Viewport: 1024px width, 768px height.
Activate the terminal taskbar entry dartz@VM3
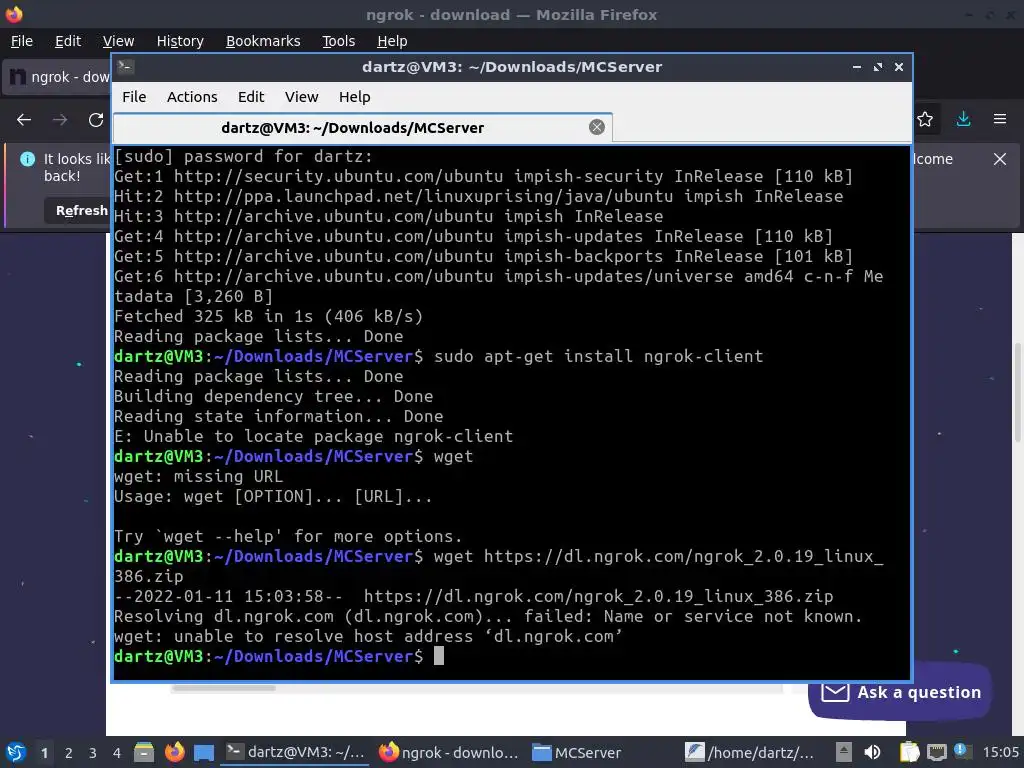[x=295, y=752]
